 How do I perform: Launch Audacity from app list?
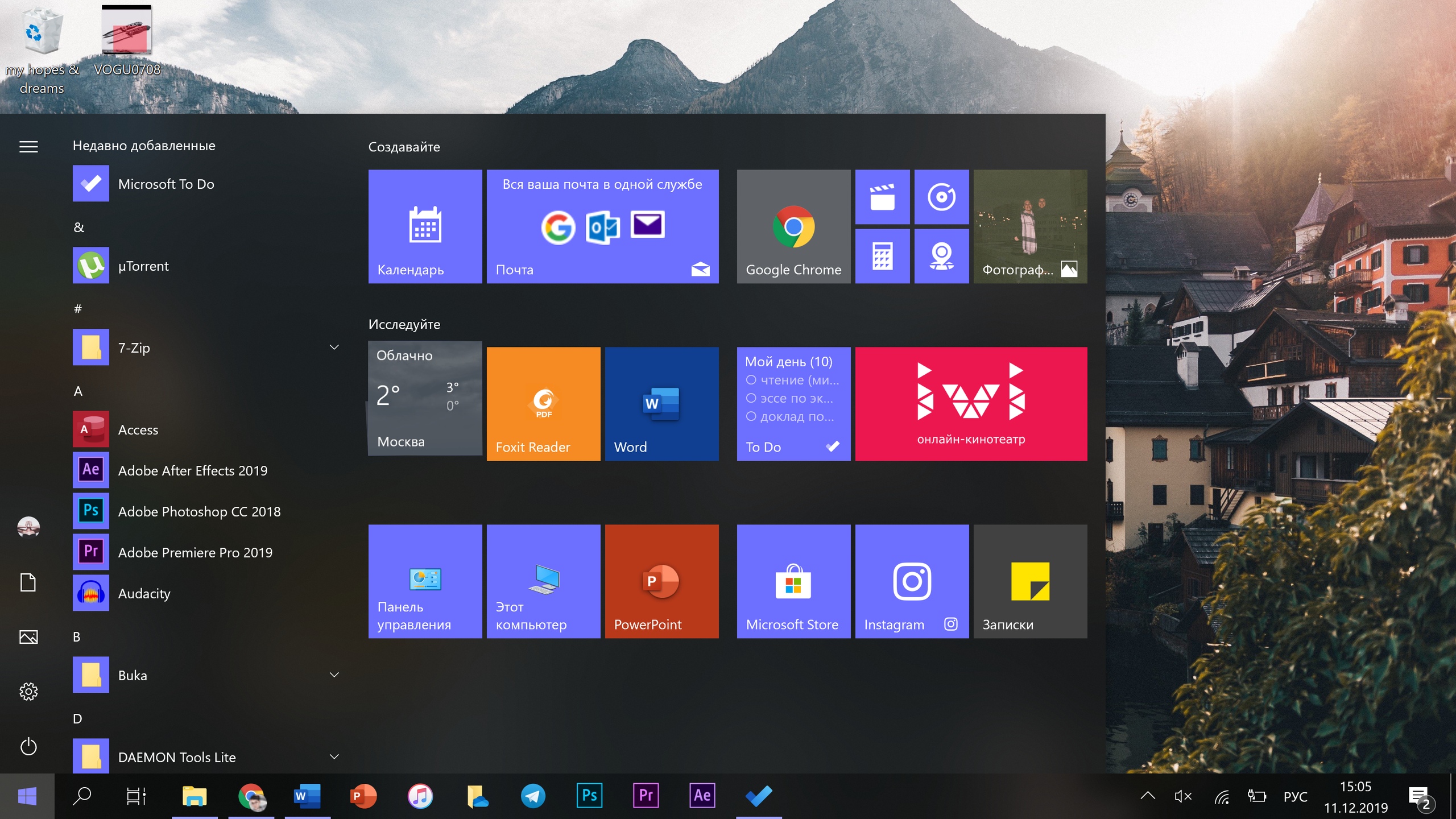pos(208,593)
